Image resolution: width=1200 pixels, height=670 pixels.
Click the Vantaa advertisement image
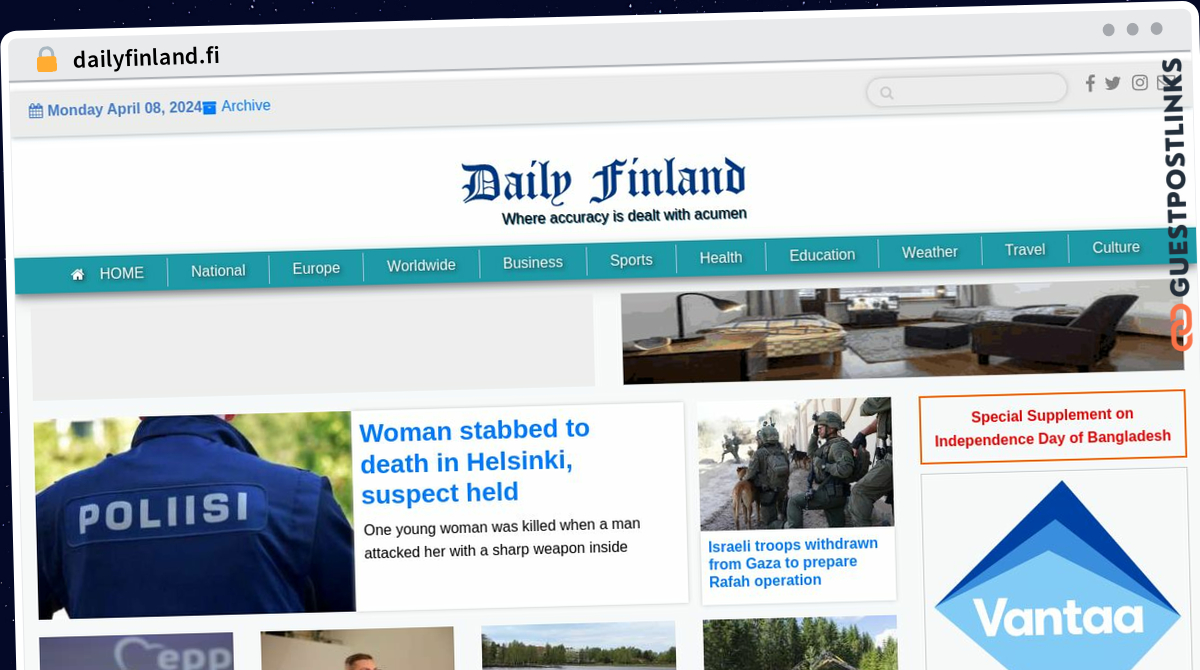pyautogui.click(x=1056, y=570)
